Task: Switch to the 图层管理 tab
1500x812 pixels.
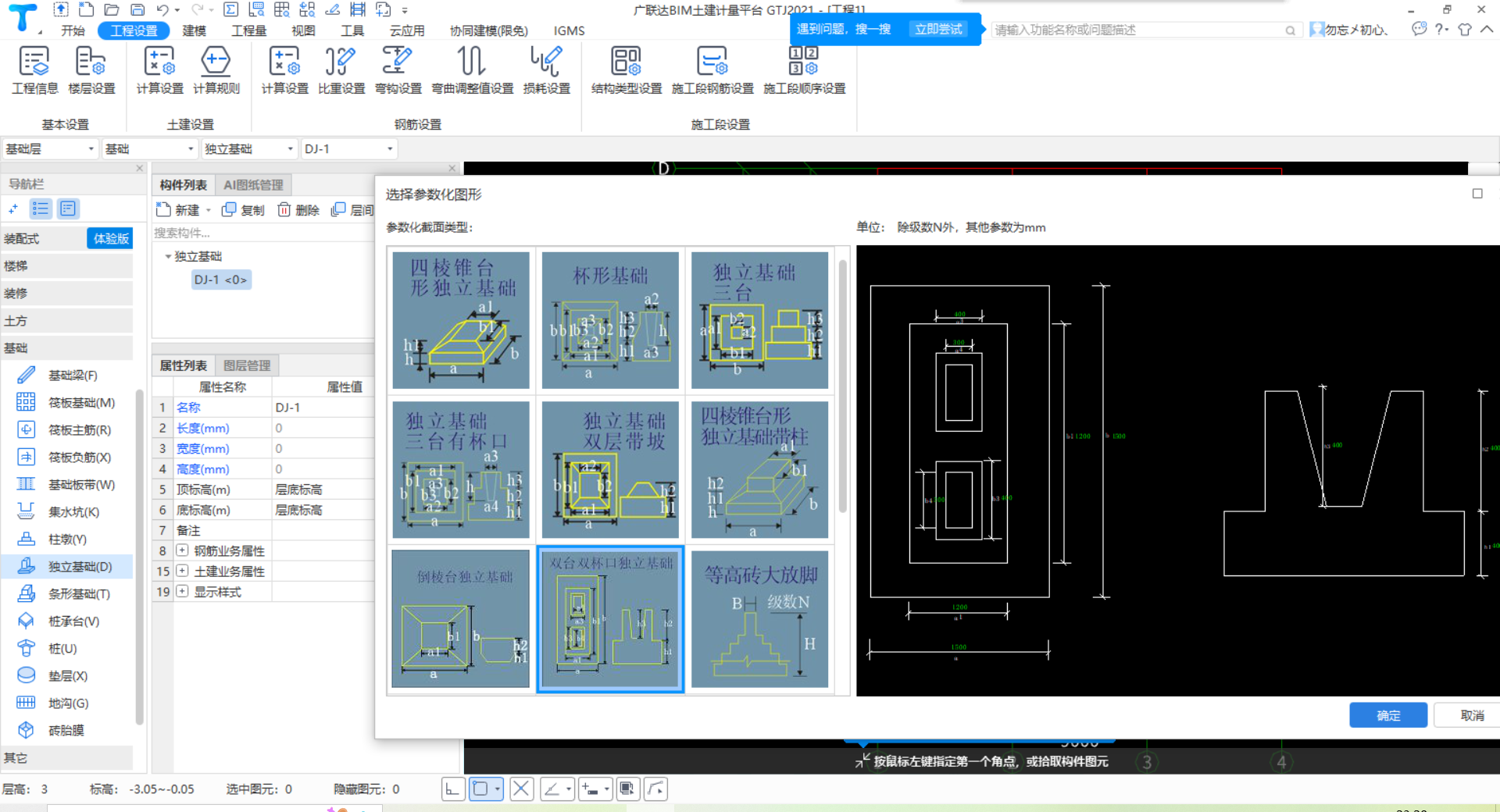Action: [x=247, y=365]
